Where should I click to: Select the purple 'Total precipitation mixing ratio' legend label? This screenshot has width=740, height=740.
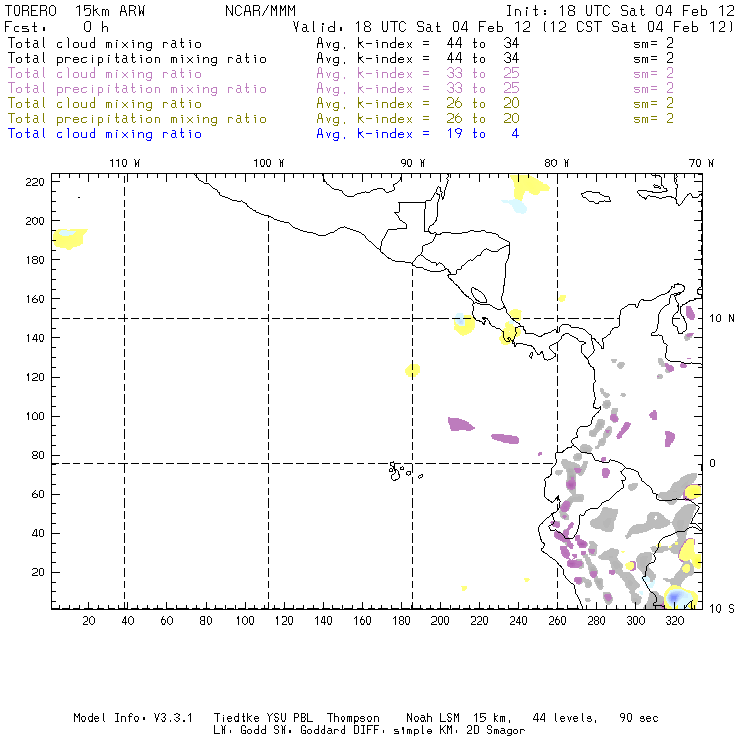(x=137, y=89)
